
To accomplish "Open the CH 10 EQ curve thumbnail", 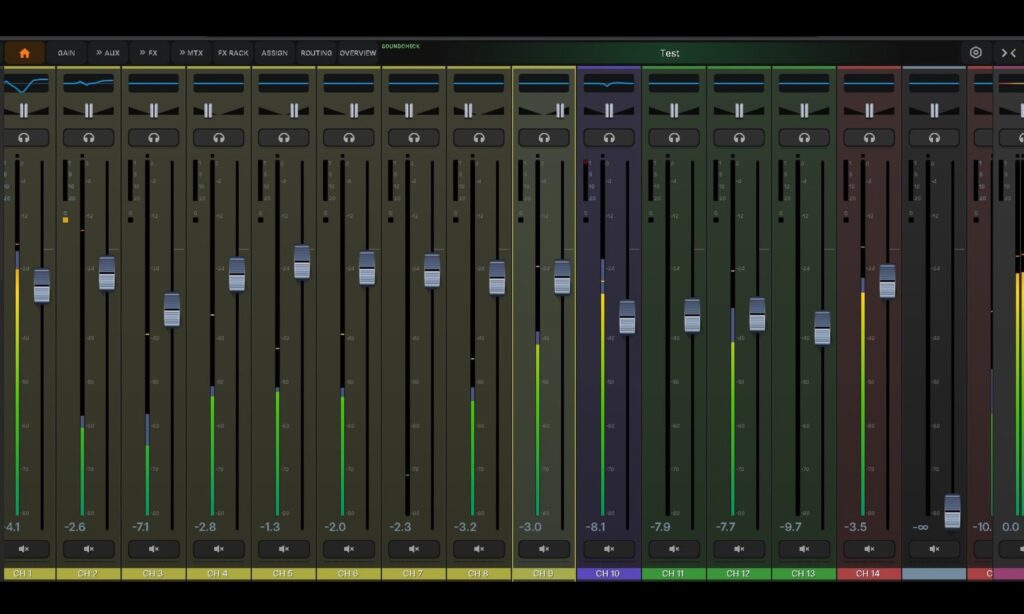I will coord(609,83).
